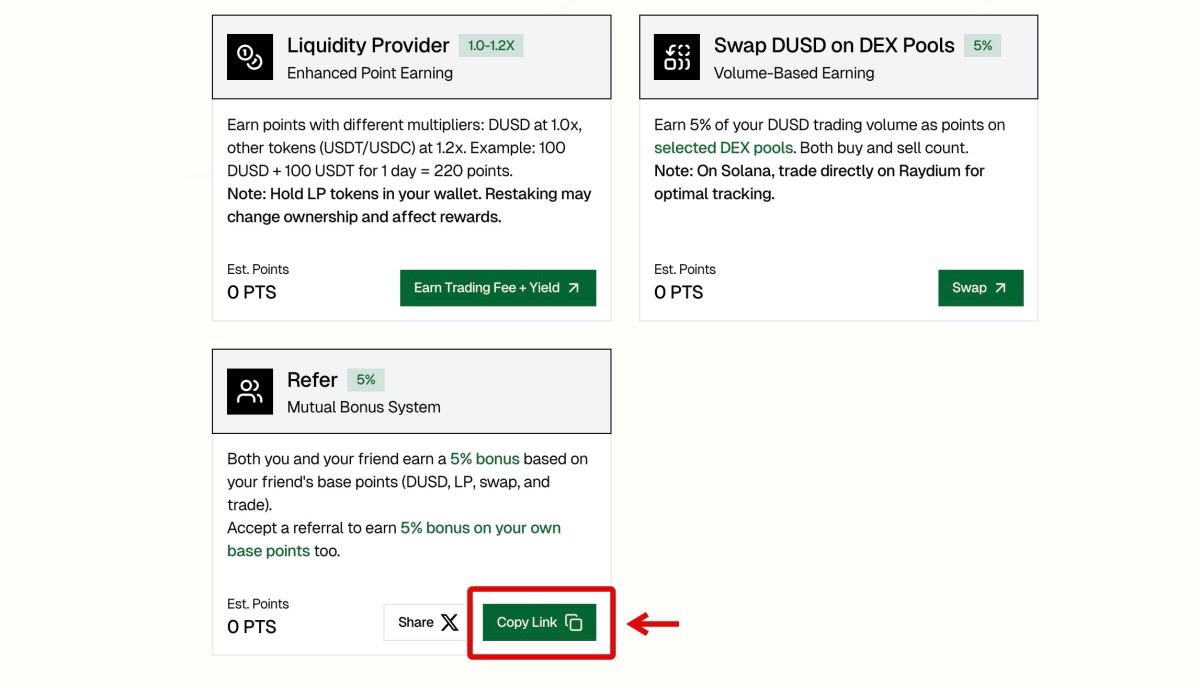Click the 1.0-1.2X multiplier badge
Image resolution: width=1200 pixels, height=688 pixels.
click(492, 46)
